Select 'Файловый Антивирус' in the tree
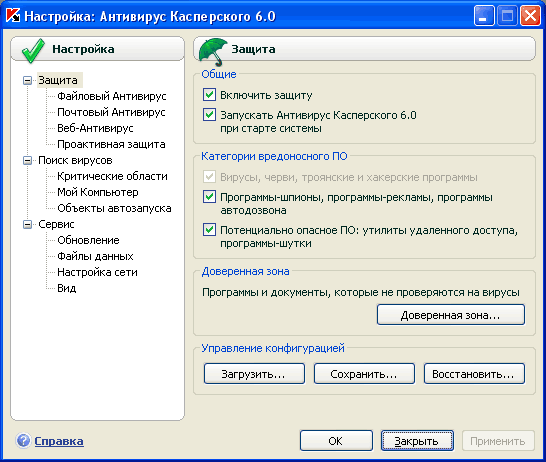Viewport: 546px width, 462px height. pyautogui.click(x=112, y=96)
